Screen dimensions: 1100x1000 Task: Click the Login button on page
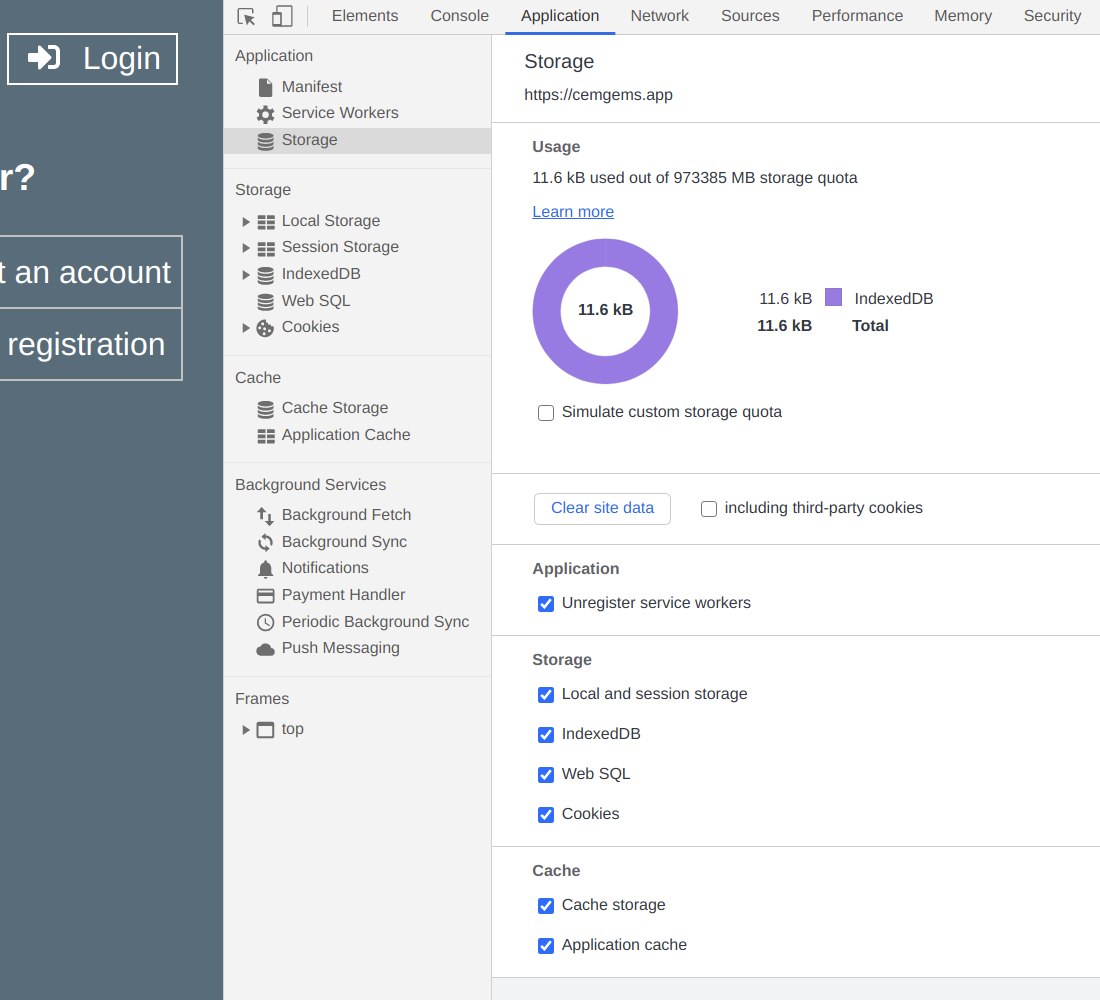[93, 59]
